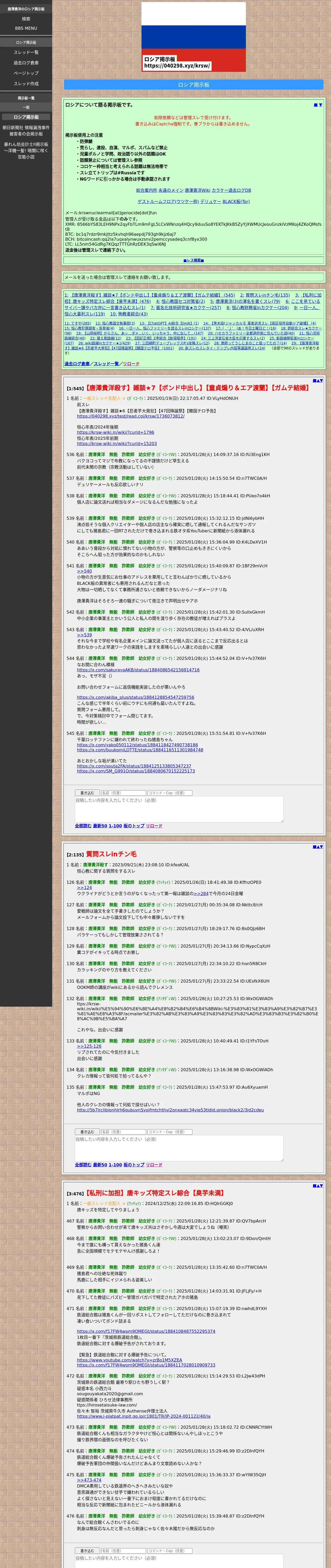331x1568 pixels.
Task: Click the Russian flag banner image
Action: (193, 37)
